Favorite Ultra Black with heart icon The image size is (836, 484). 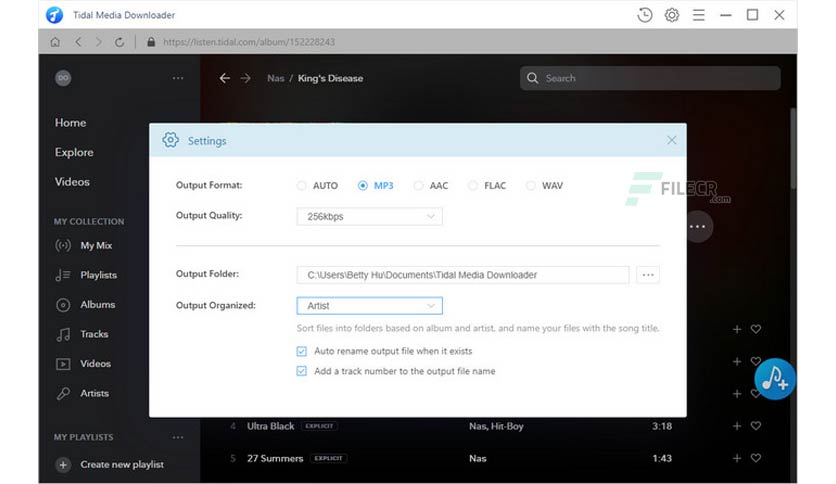point(756,426)
